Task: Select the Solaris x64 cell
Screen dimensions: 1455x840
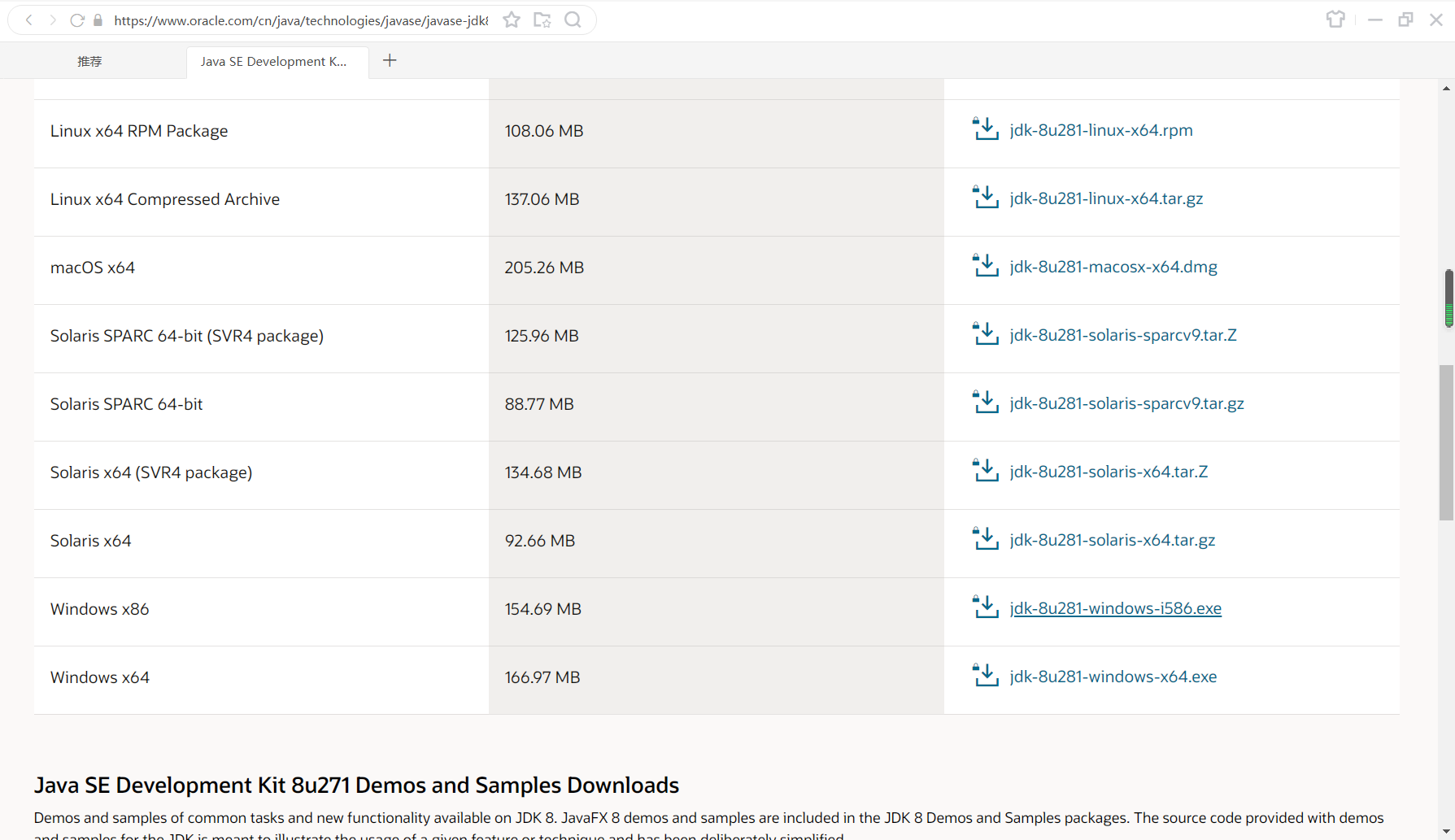Action: click(261, 543)
